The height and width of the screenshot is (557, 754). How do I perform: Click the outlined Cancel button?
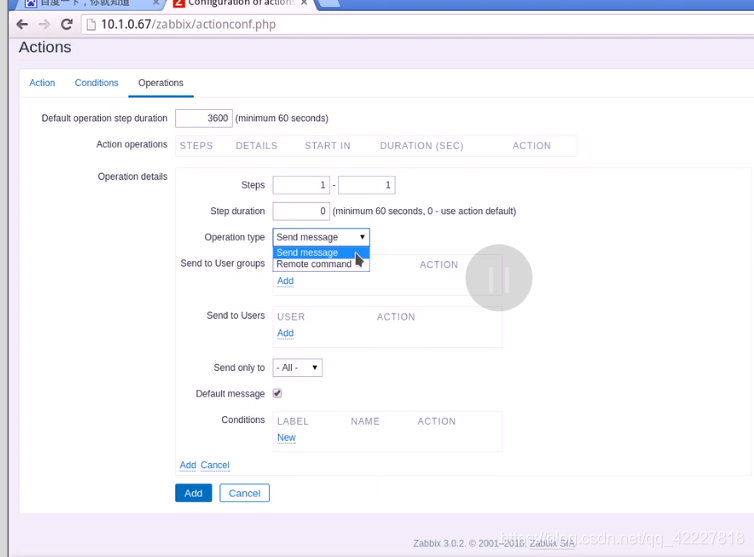point(244,493)
